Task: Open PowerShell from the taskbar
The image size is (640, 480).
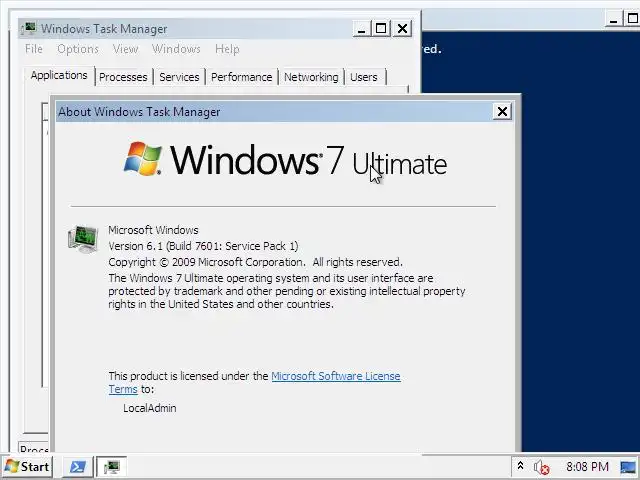Action: [x=78, y=467]
